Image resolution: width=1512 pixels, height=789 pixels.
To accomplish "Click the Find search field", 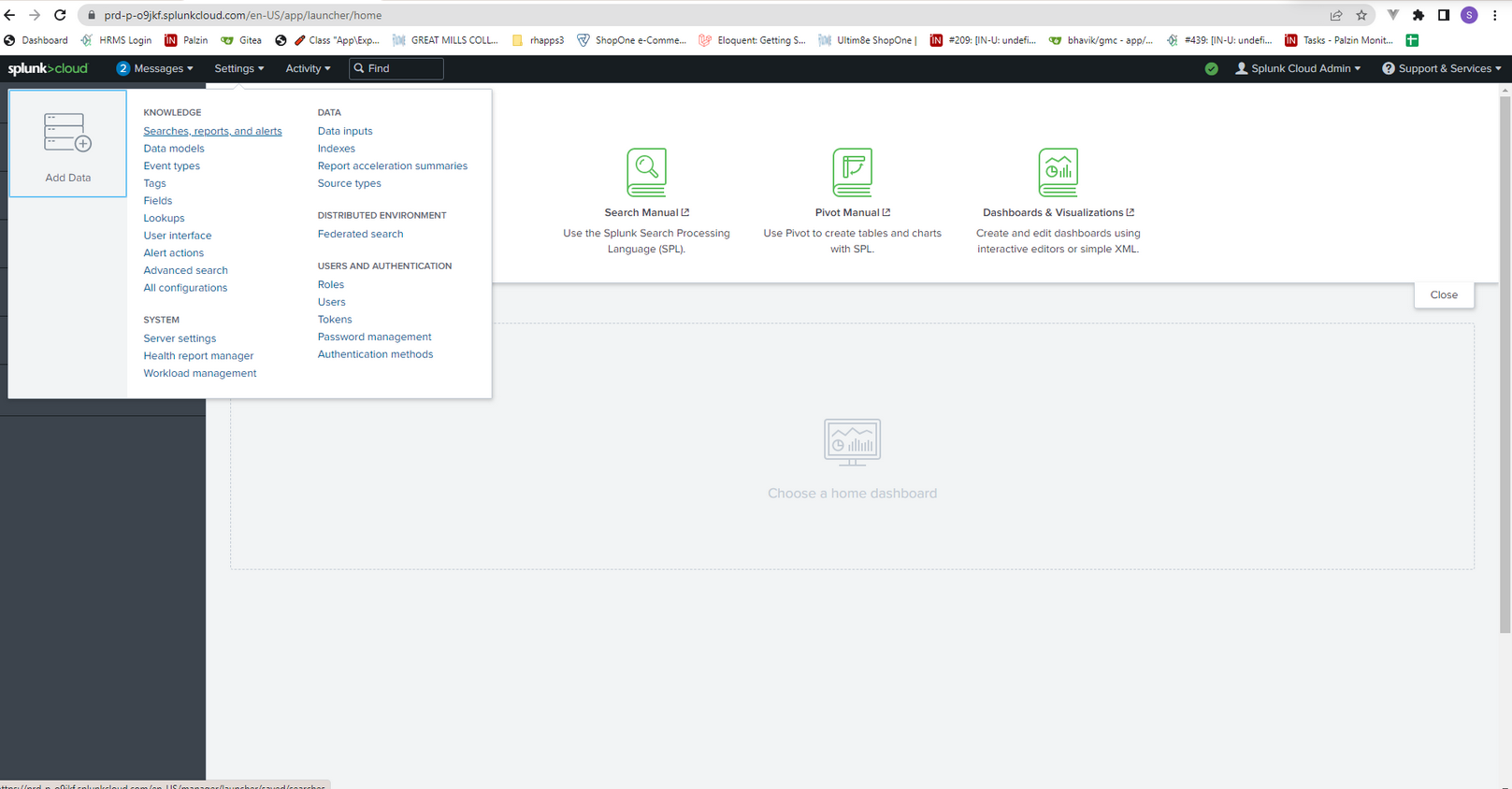I will (396, 68).
